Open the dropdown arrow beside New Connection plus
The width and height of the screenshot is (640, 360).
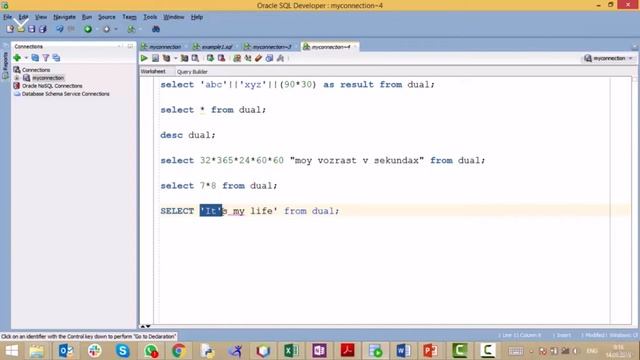click(x=26, y=58)
